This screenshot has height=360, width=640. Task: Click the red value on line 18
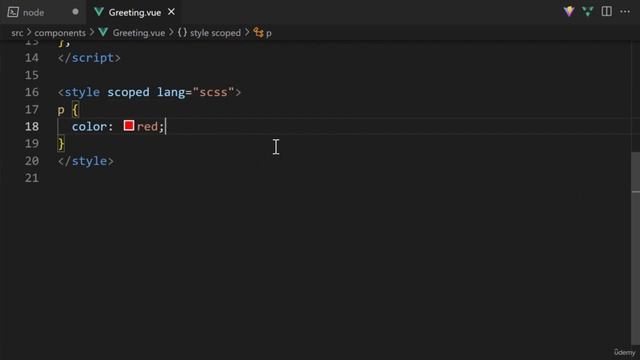tap(147, 127)
